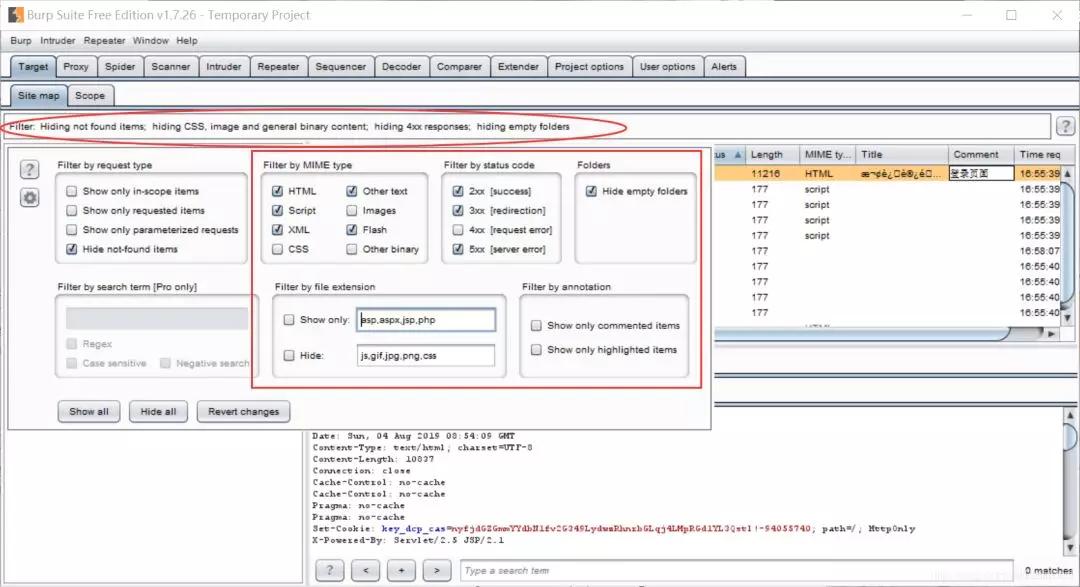Click the help icon right of filter bar

[1067, 126]
